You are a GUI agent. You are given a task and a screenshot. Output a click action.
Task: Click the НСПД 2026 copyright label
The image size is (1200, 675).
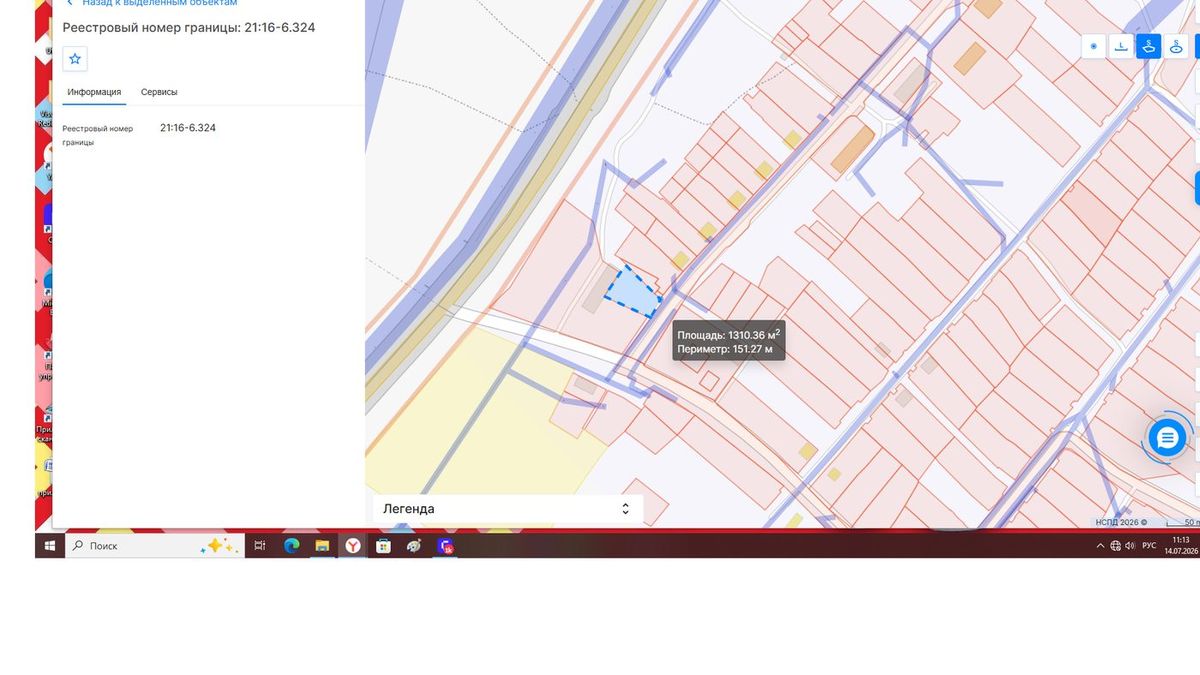click(x=1121, y=522)
